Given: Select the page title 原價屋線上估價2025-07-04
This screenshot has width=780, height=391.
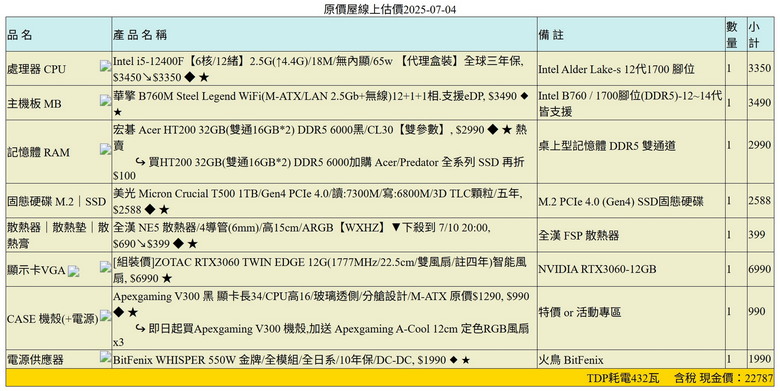Looking at the screenshot, I should point(390,9).
